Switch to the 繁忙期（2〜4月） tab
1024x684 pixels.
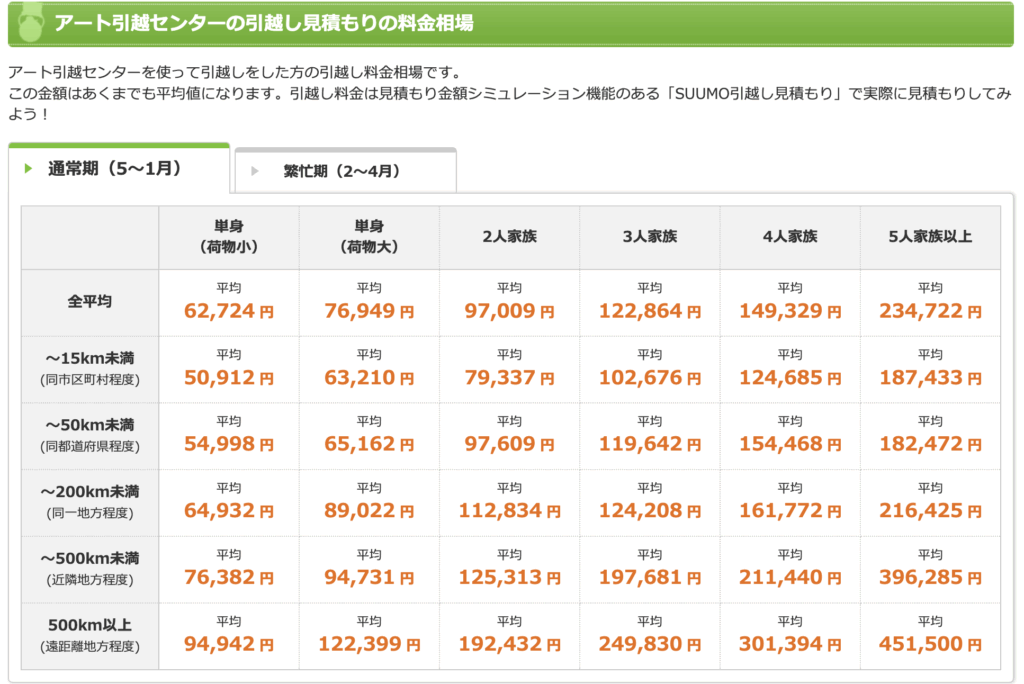point(345,171)
